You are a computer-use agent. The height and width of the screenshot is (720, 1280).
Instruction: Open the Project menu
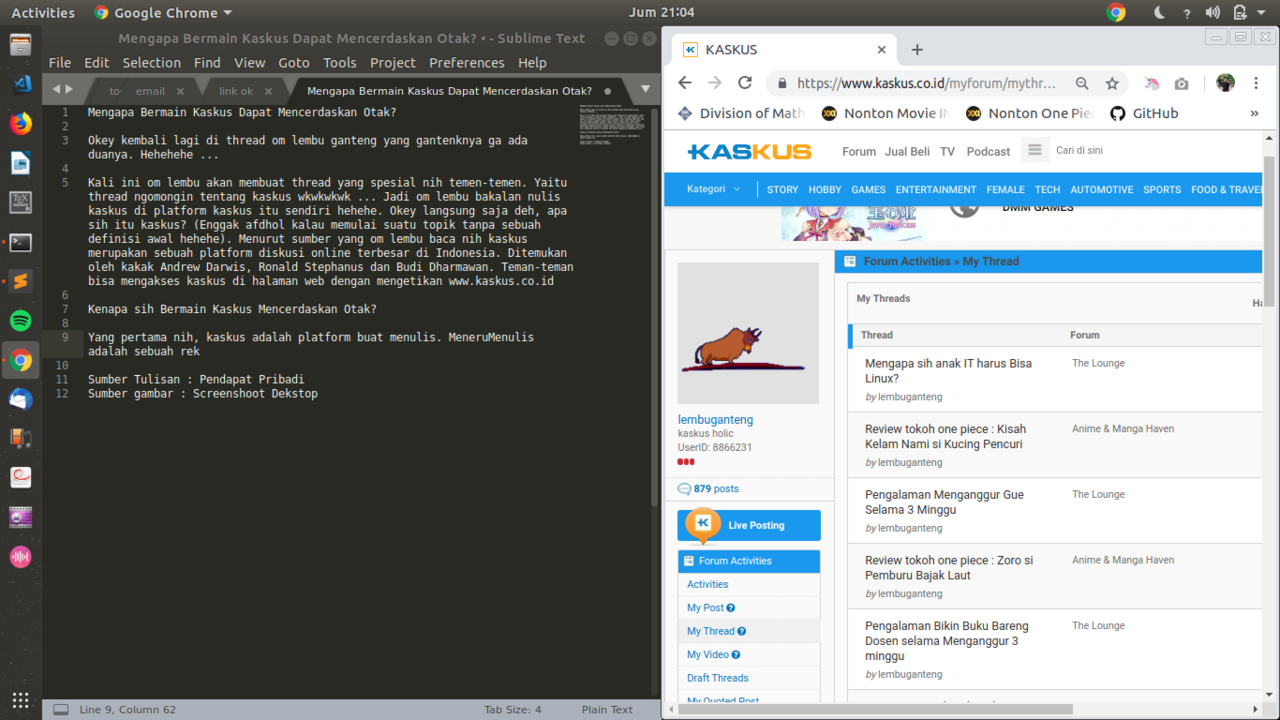point(393,62)
